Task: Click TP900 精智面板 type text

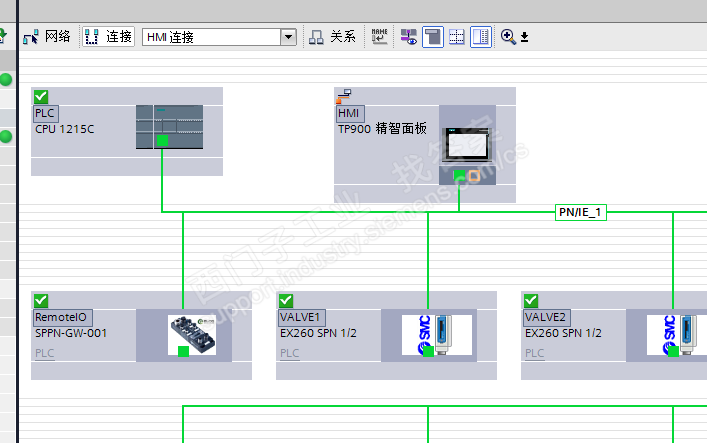Action: [x=382, y=129]
